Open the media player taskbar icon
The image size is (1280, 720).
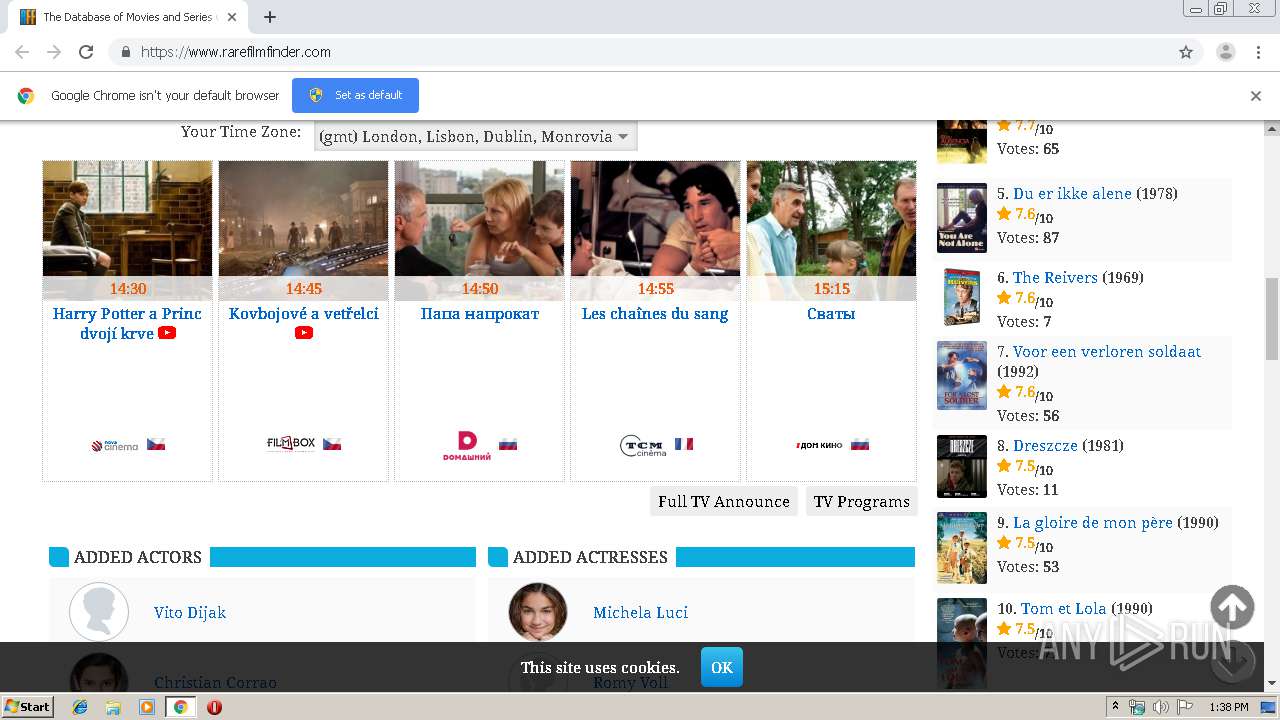[147, 707]
